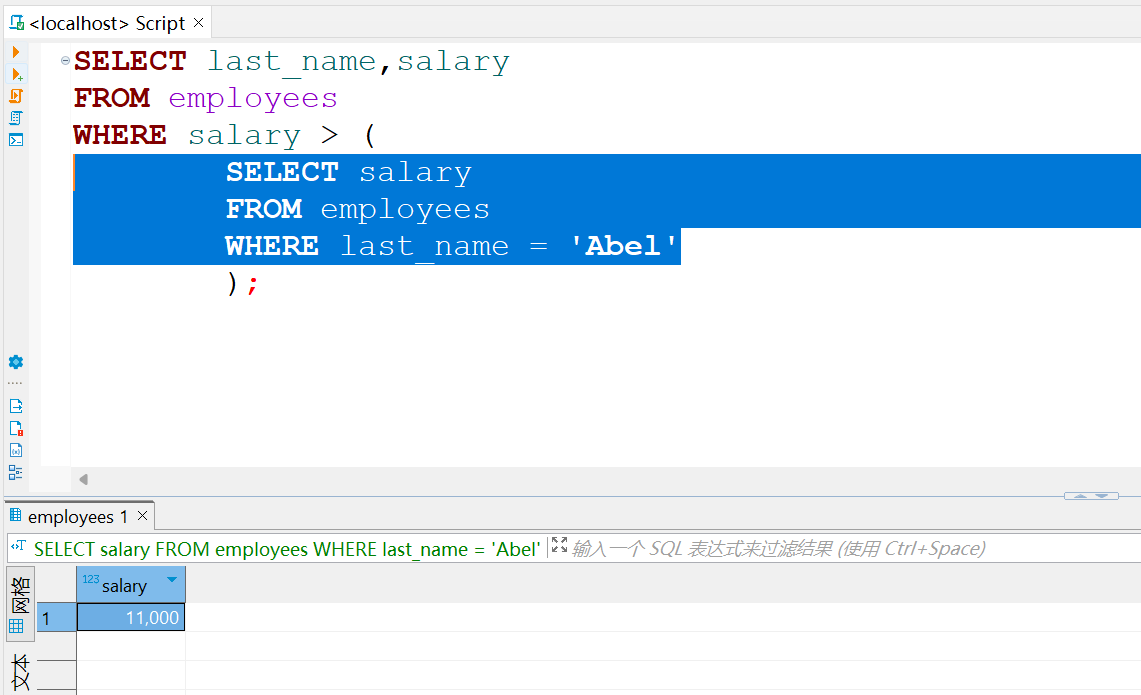Viewport: 1141px width, 695px height.
Task: Open the blue gear settings icon
Action: pyautogui.click(x=15, y=362)
